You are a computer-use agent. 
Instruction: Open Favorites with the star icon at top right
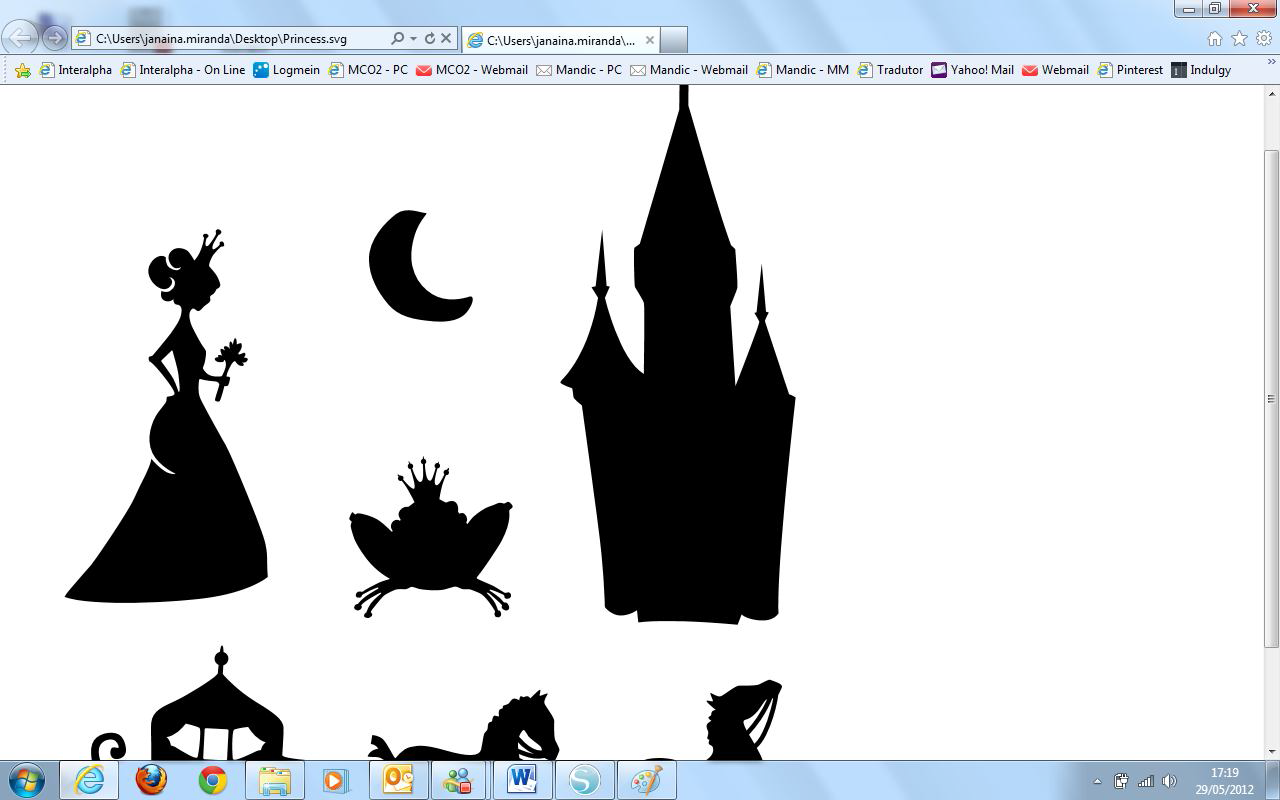point(1239,39)
